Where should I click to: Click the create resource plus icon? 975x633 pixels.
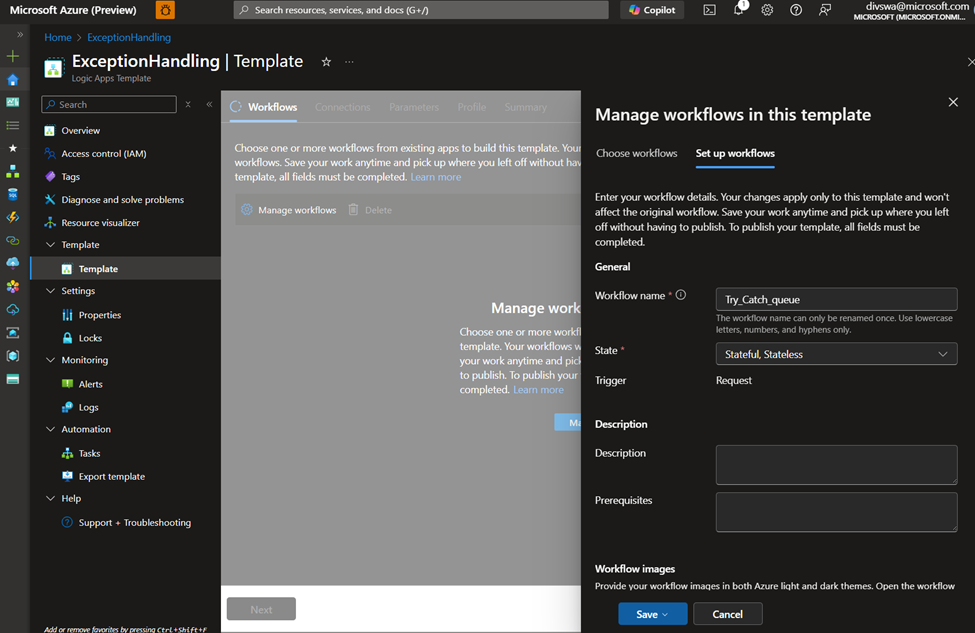12,57
